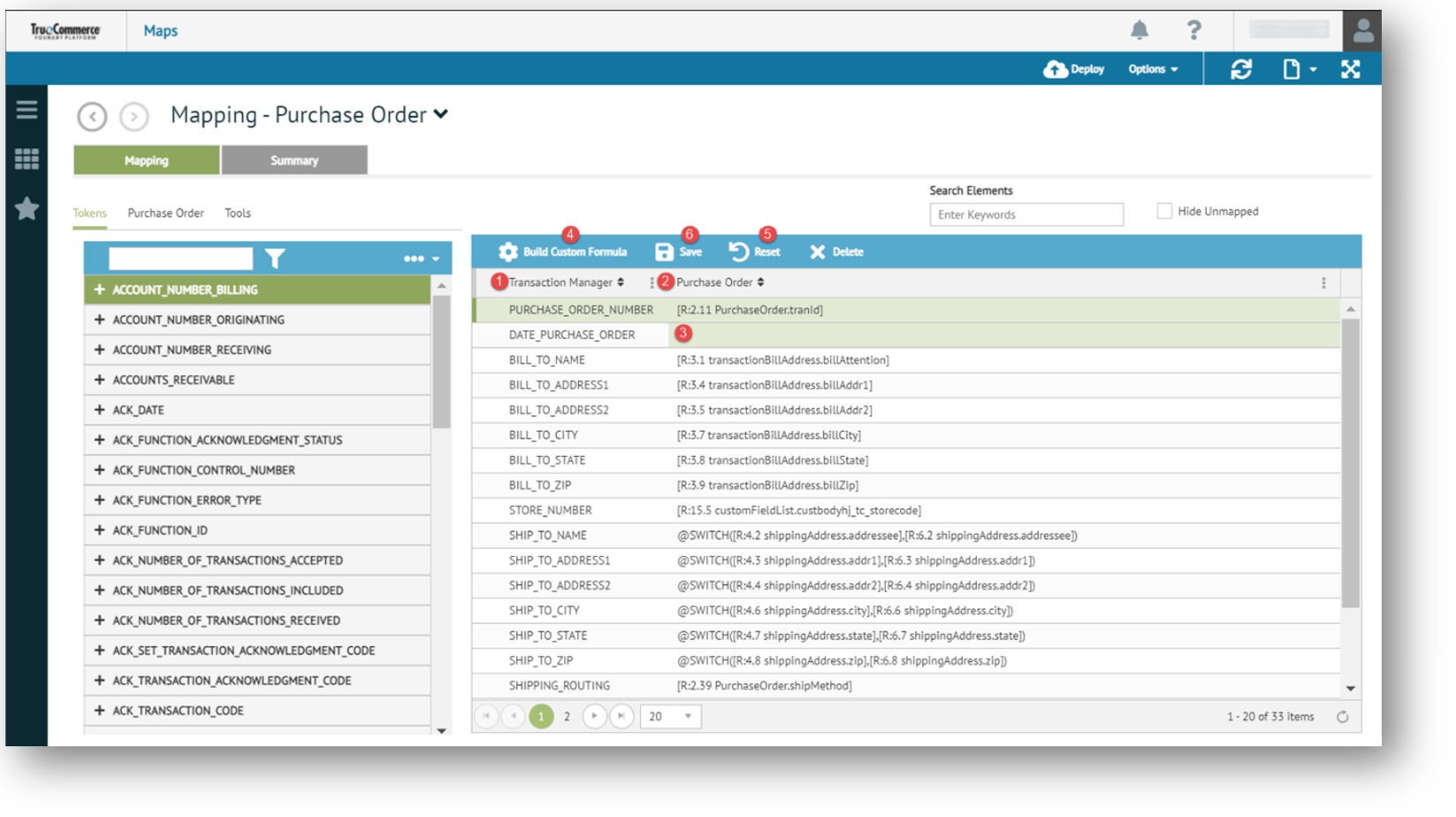Image resolution: width=1456 pixels, height=817 pixels.
Task: Toggle fullscreen with expand arrows icon
Action: (x=1350, y=69)
